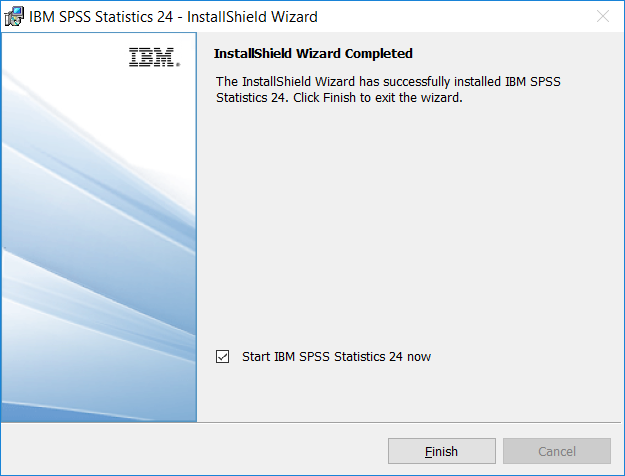Click the underlined F on the Finish button
625x476 pixels.
pyautogui.click(x=428, y=452)
